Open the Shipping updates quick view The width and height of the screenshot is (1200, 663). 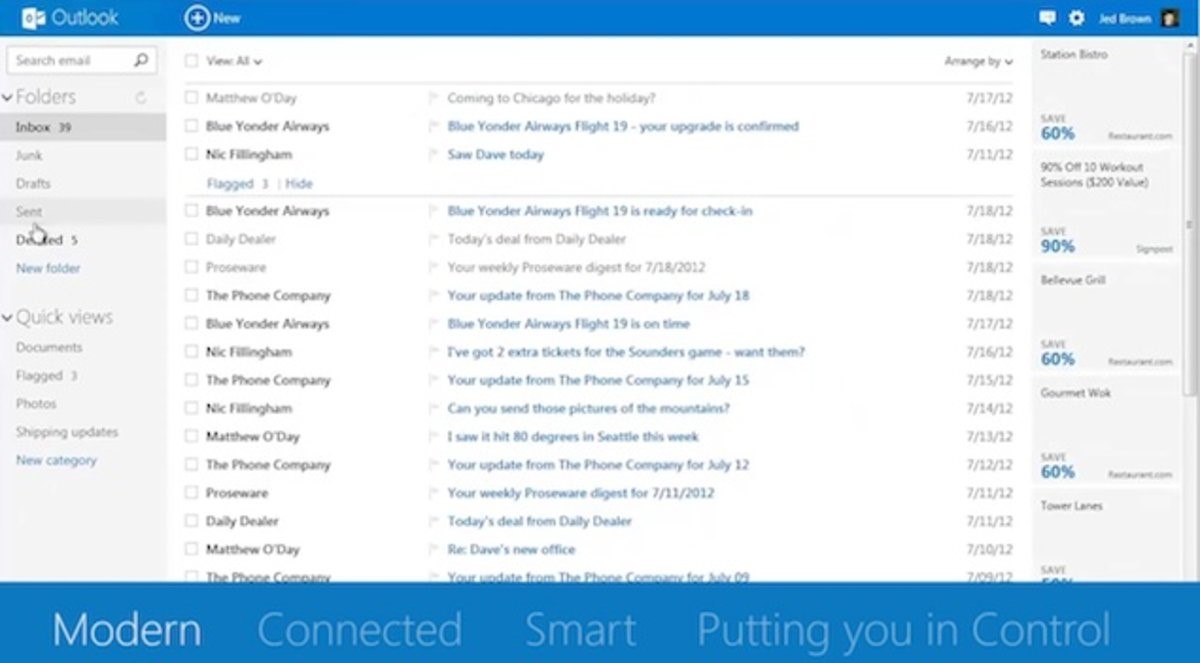pyautogui.click(x=67, y=432)
